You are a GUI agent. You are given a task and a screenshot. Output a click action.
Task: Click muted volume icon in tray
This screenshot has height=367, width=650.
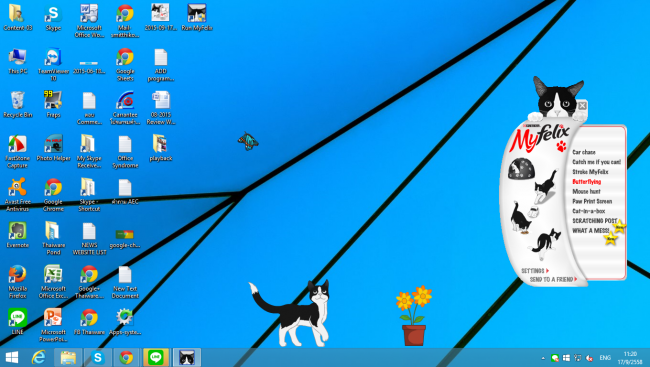589,358
